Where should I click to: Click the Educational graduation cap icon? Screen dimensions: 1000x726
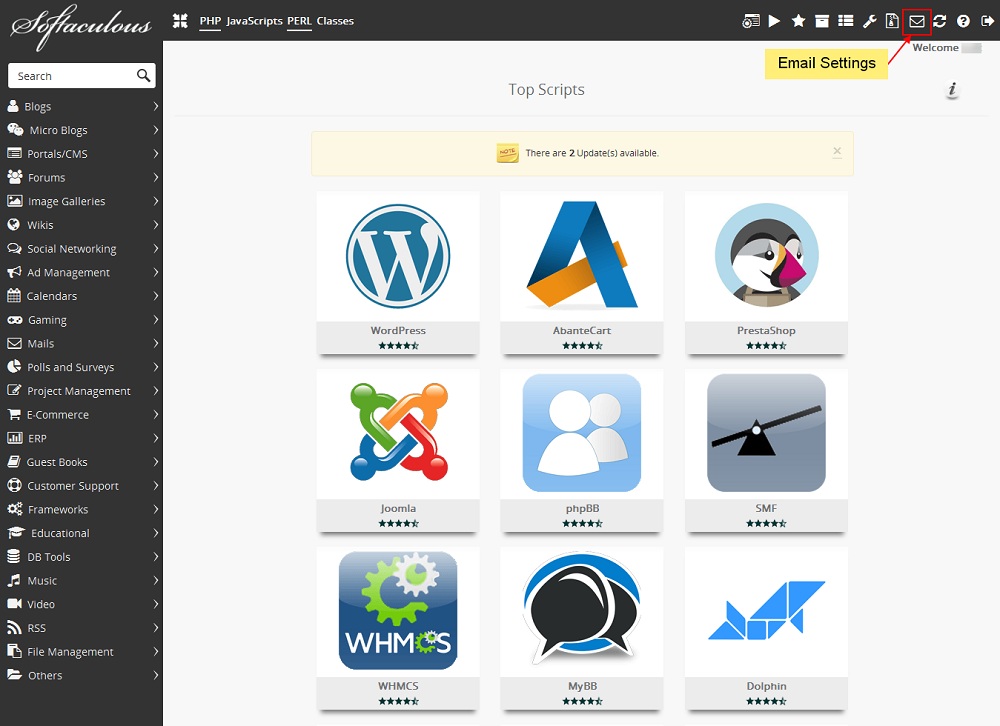[16, 532]
